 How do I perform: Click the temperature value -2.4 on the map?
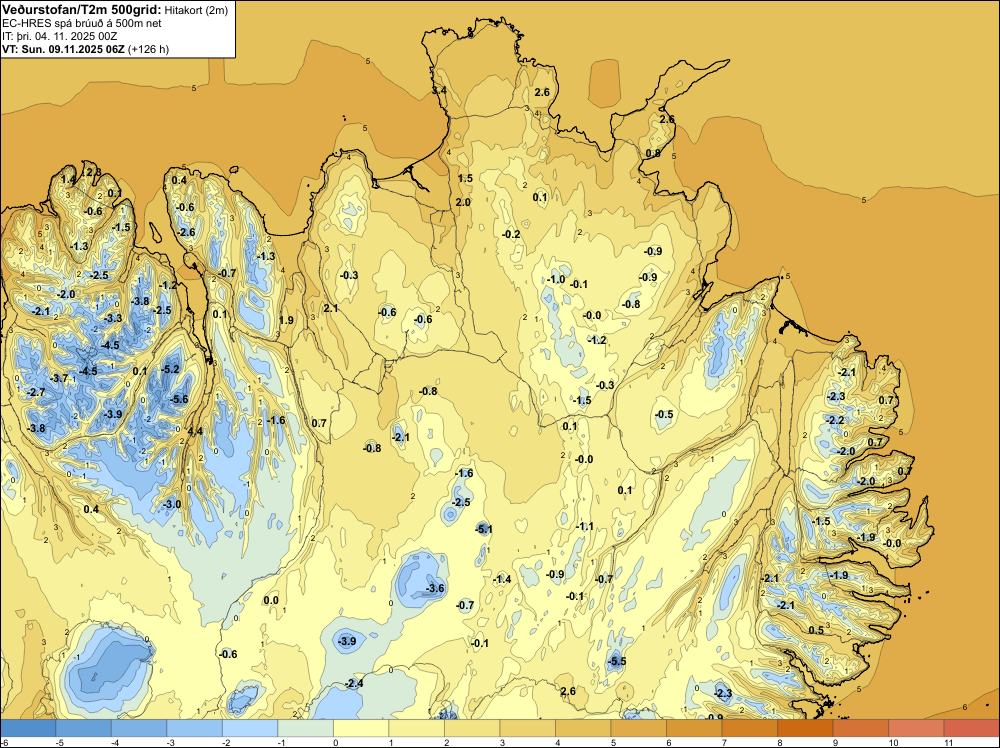354,684
